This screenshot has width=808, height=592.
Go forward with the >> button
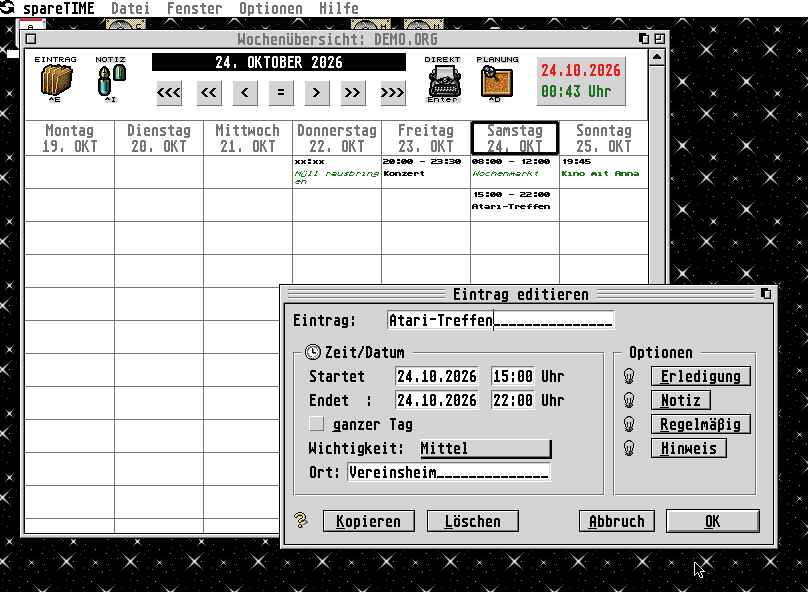tap(353, 93)
